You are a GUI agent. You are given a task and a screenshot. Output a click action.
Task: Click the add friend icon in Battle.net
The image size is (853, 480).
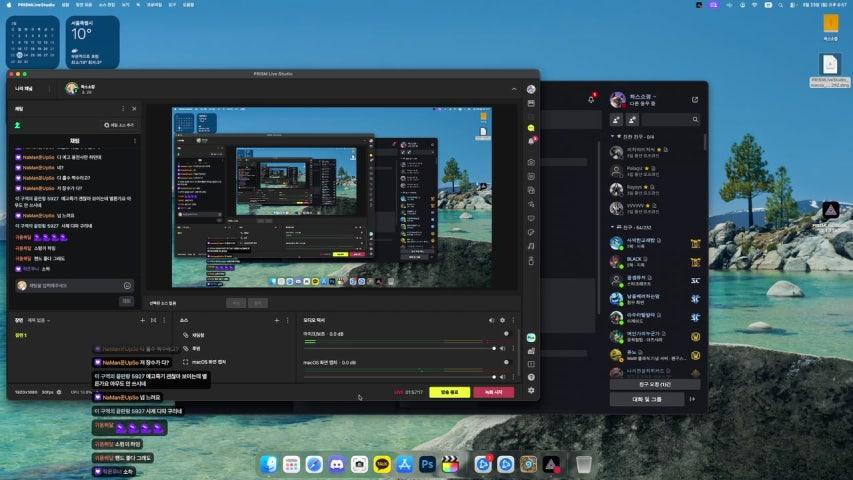click(617, 119)
